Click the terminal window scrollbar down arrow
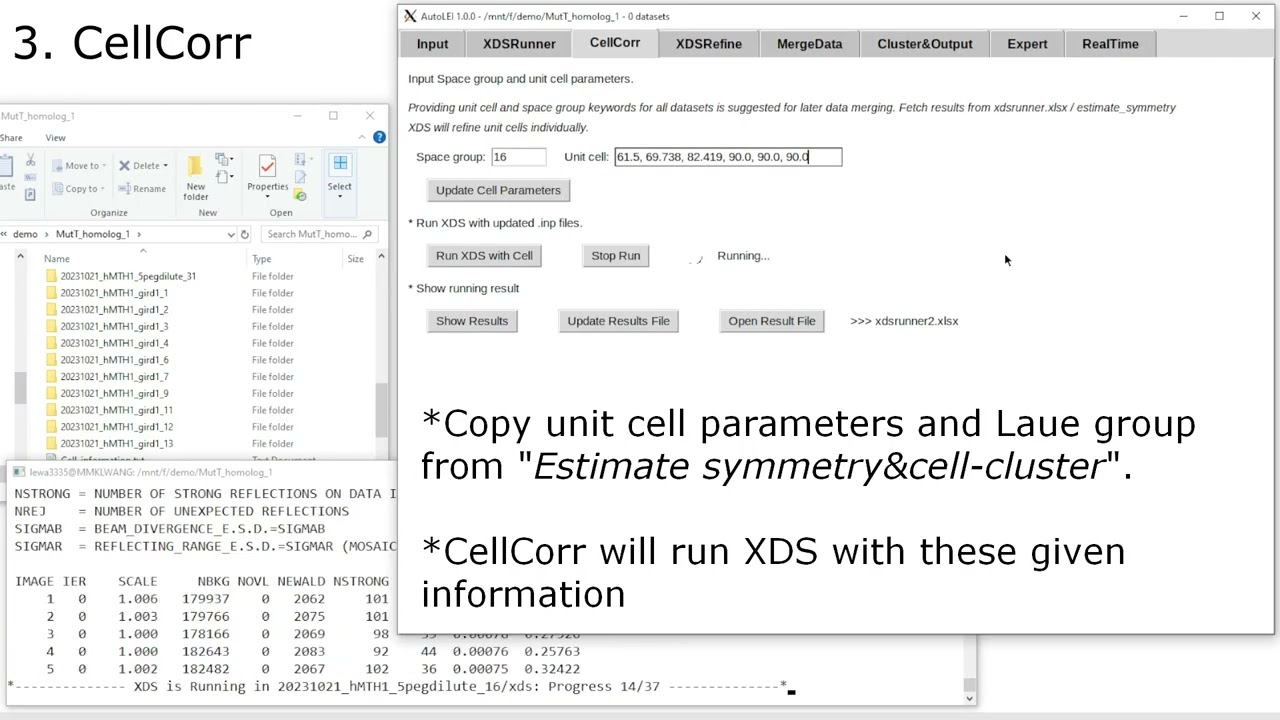1280x720 pixels. point(968,698)
